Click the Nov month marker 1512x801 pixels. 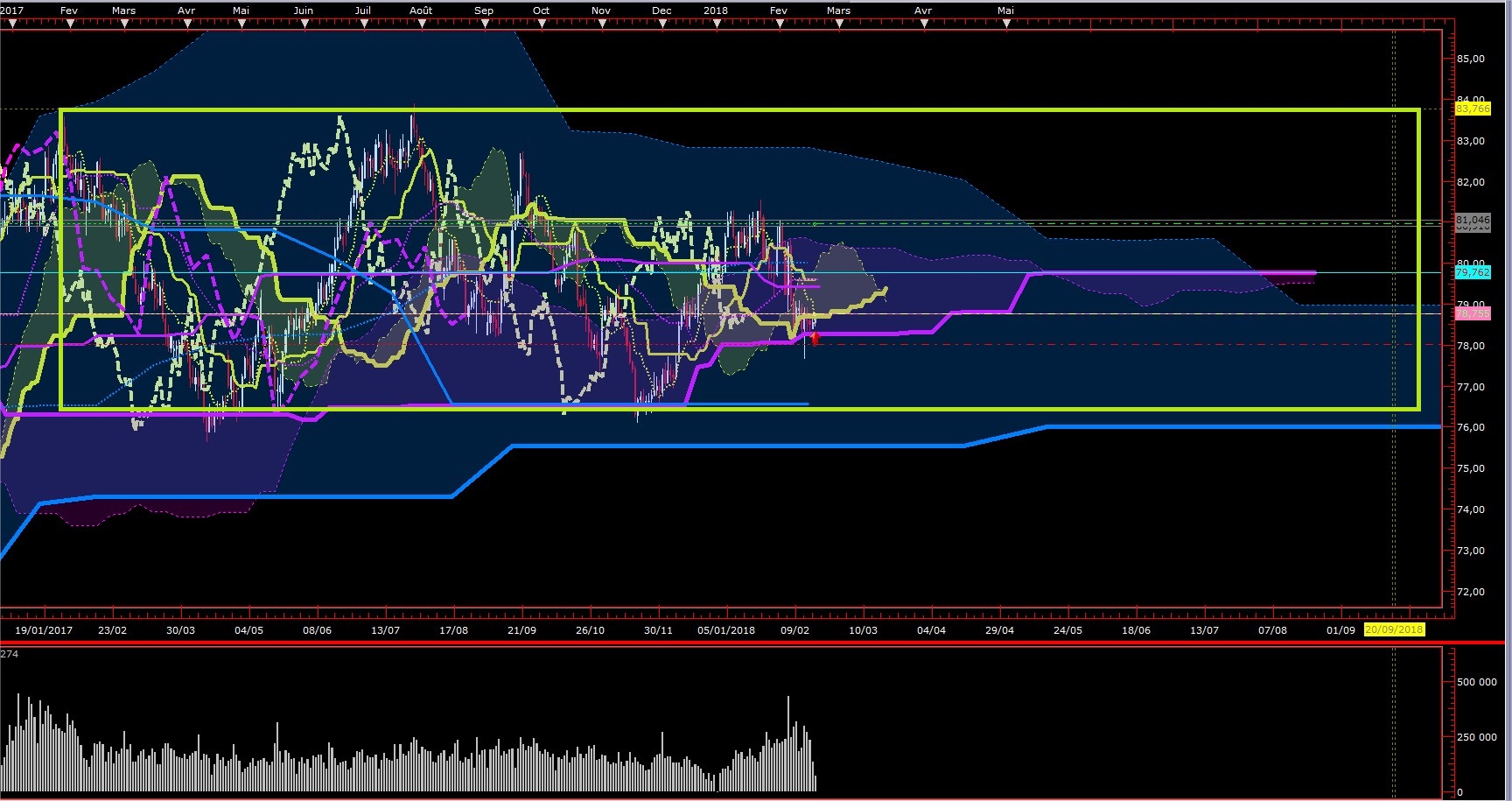click(x=601, y=11)
